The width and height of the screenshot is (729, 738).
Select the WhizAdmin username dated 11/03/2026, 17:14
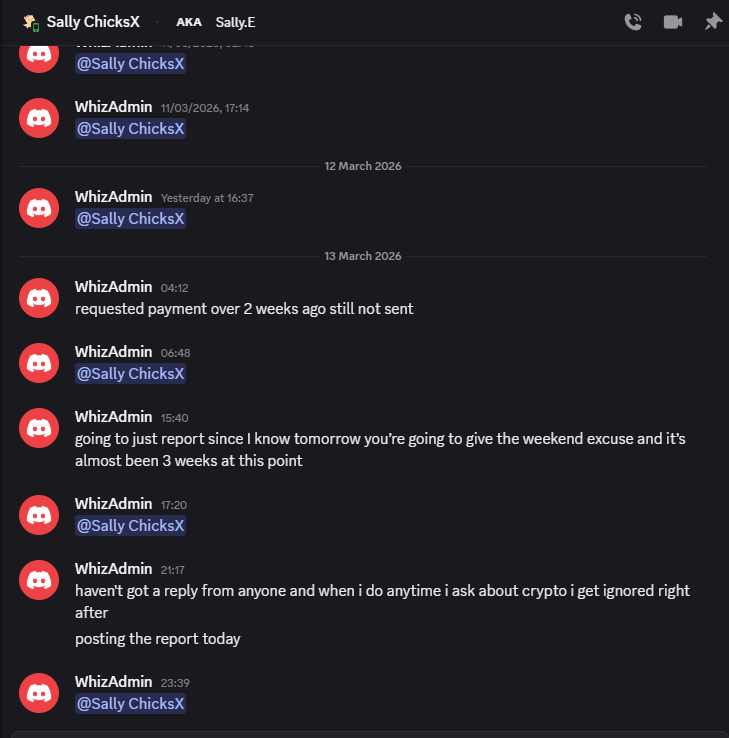[113, 107]
